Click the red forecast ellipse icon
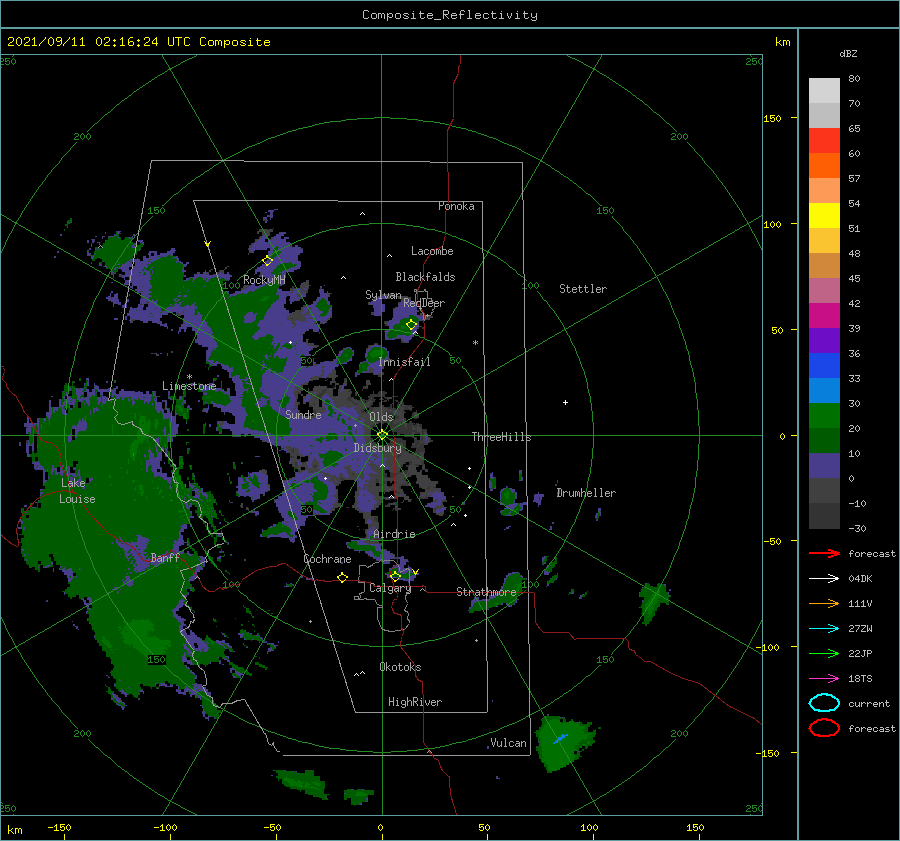This screenshot has width=900, height=841. [824, 728]
